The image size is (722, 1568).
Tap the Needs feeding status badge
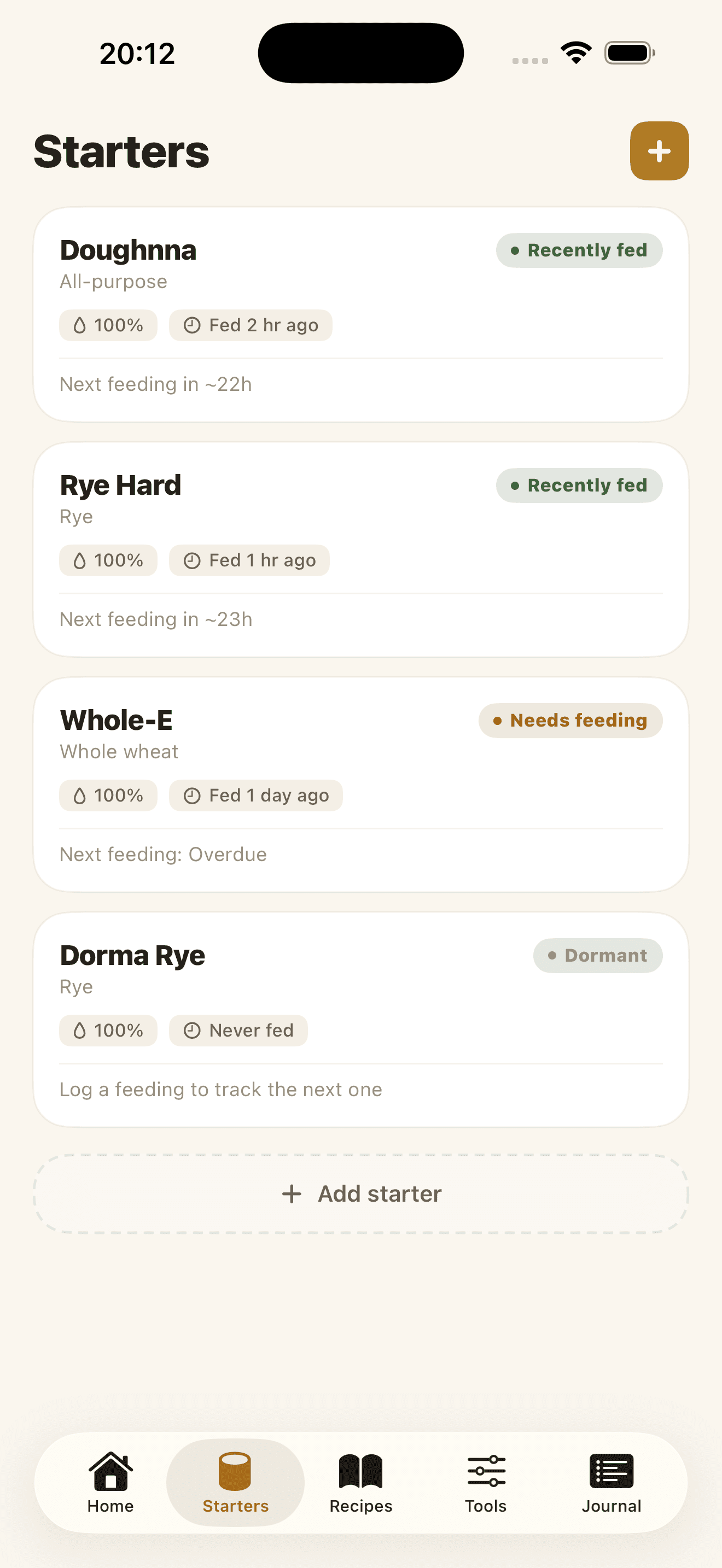(570, 721)
